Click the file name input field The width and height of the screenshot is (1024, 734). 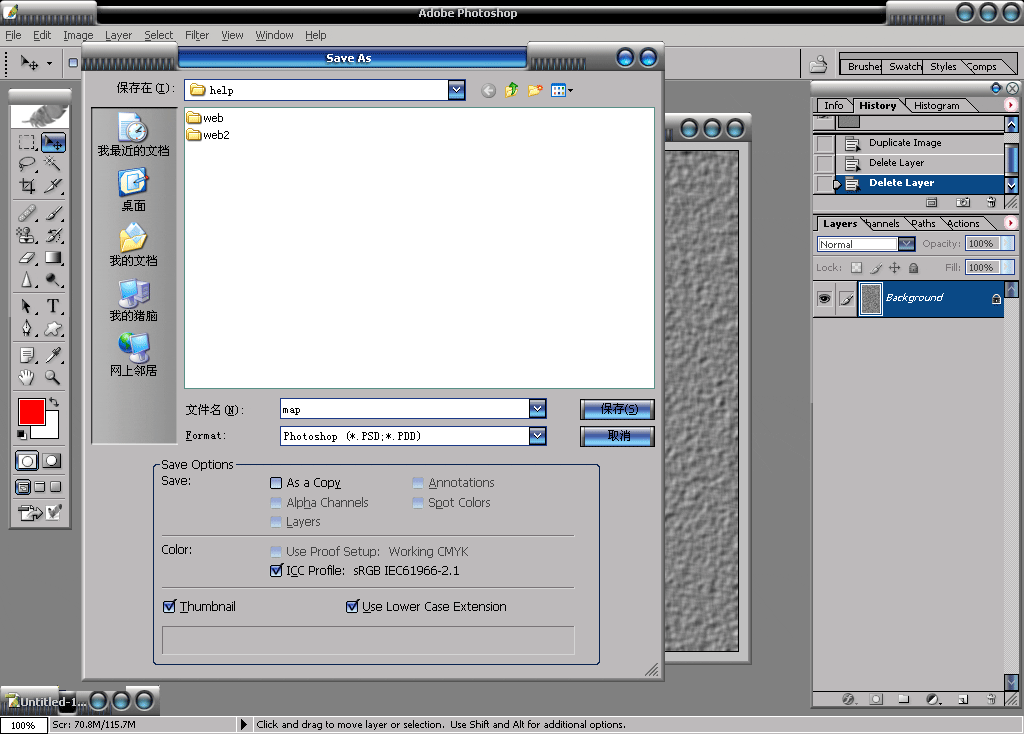[405, 409]
